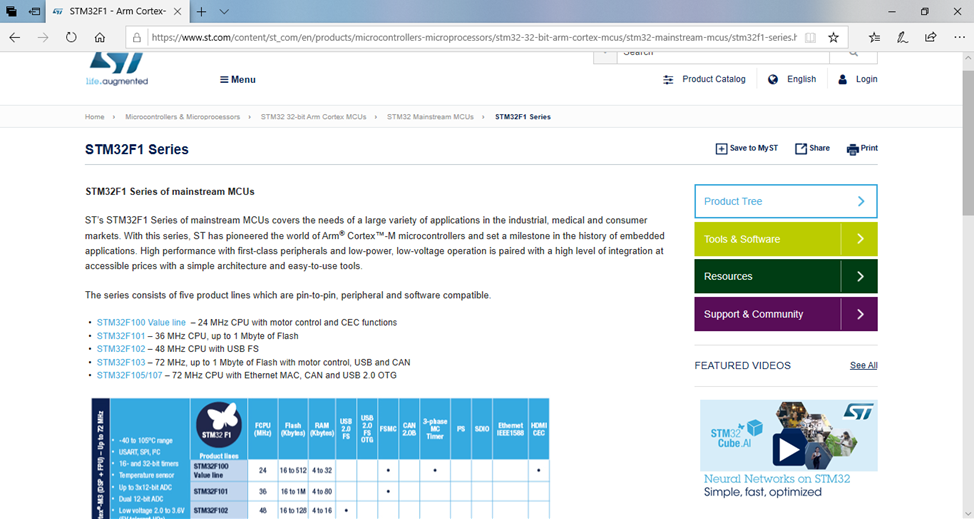Expand the Support & Community section

point(786,314)
